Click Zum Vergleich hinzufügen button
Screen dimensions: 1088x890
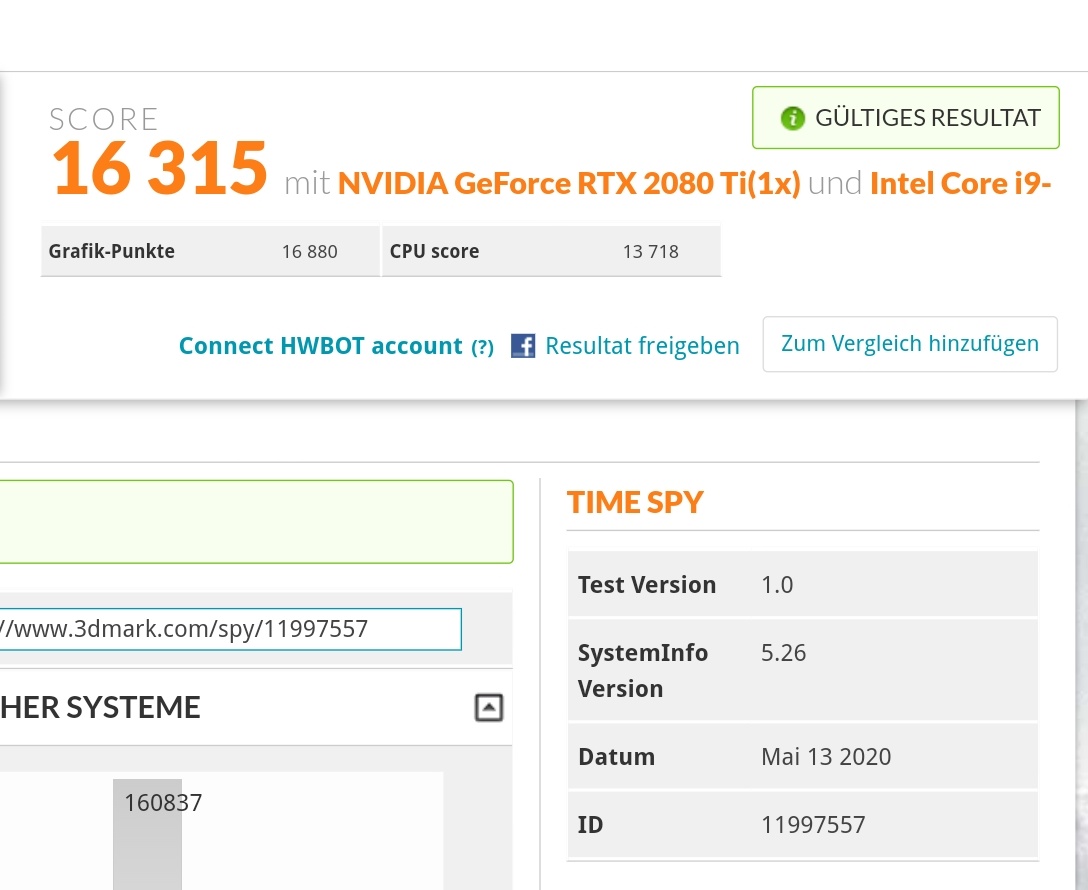tap(910, 344)
